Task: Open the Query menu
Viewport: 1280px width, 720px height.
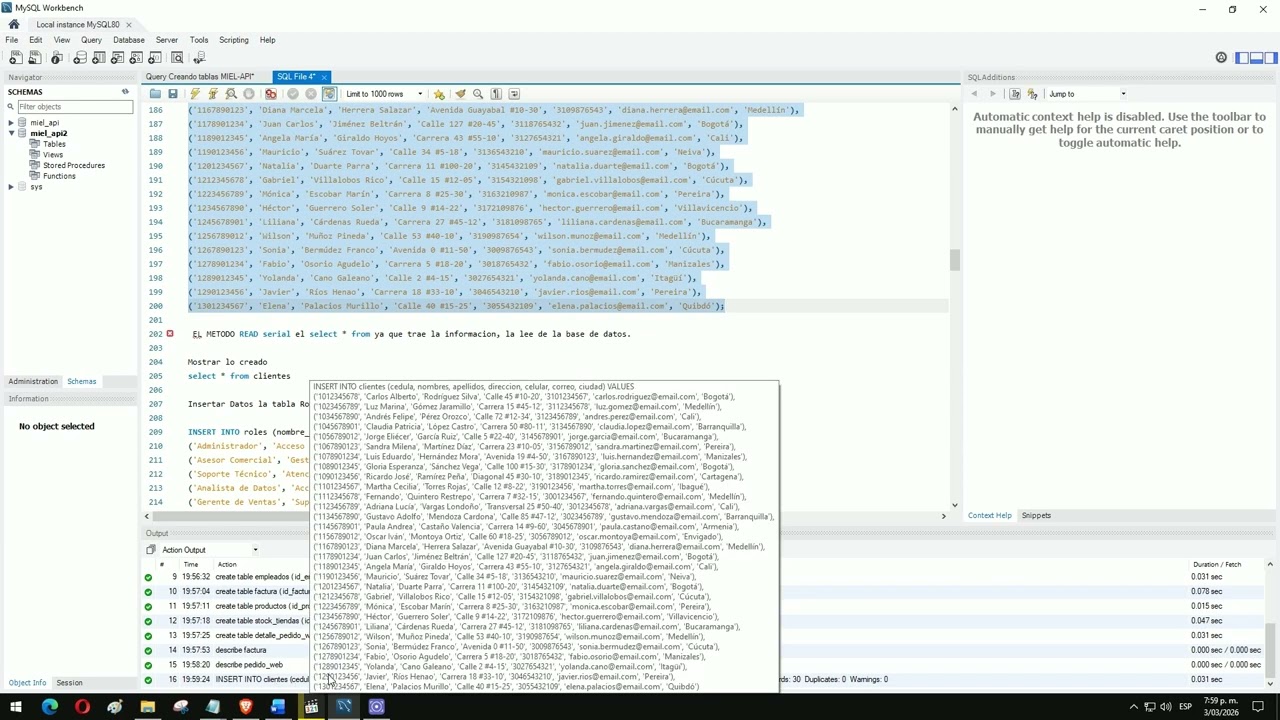Action: pos(91,40)
